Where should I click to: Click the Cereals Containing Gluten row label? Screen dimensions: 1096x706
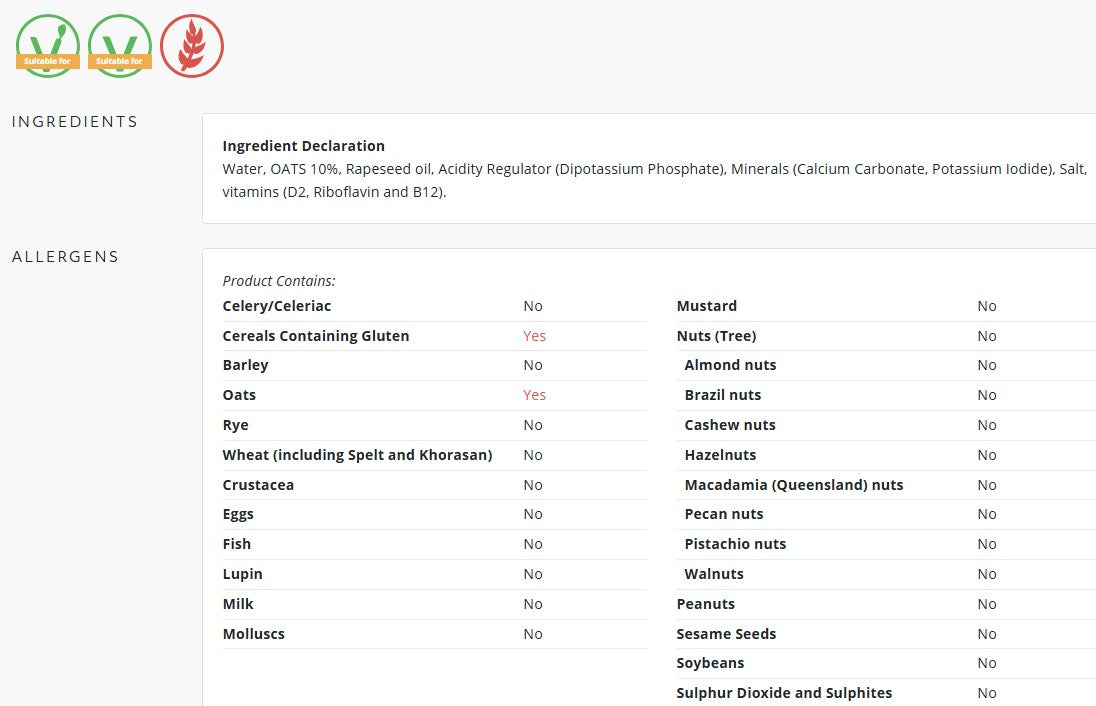[x=316, y=336]
